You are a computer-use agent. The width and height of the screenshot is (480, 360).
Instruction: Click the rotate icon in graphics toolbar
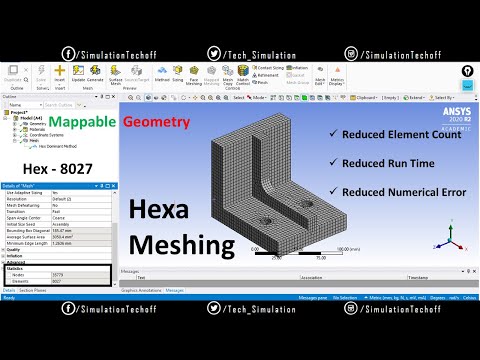tap(183, 98)
